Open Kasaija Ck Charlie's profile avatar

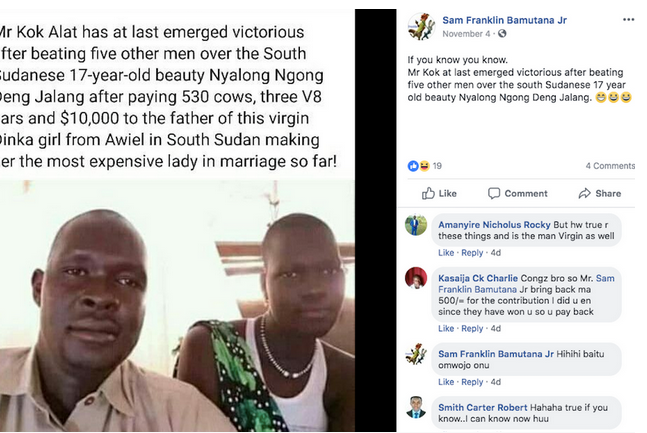pyautogui.click(x=416, y=278)
